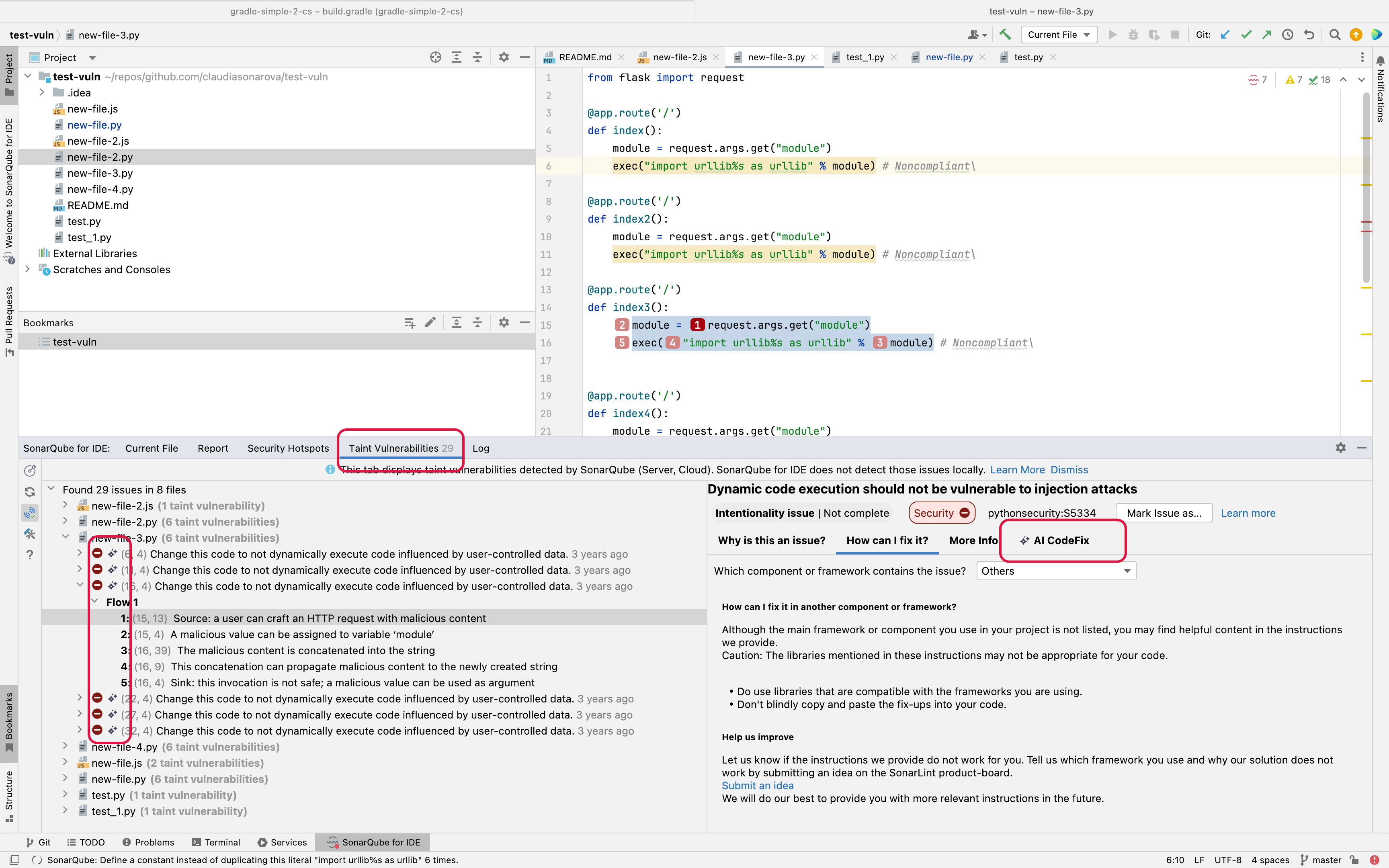Click the Git commit checkmark icon
The image size is (1389, 868).
(1246, 35)
